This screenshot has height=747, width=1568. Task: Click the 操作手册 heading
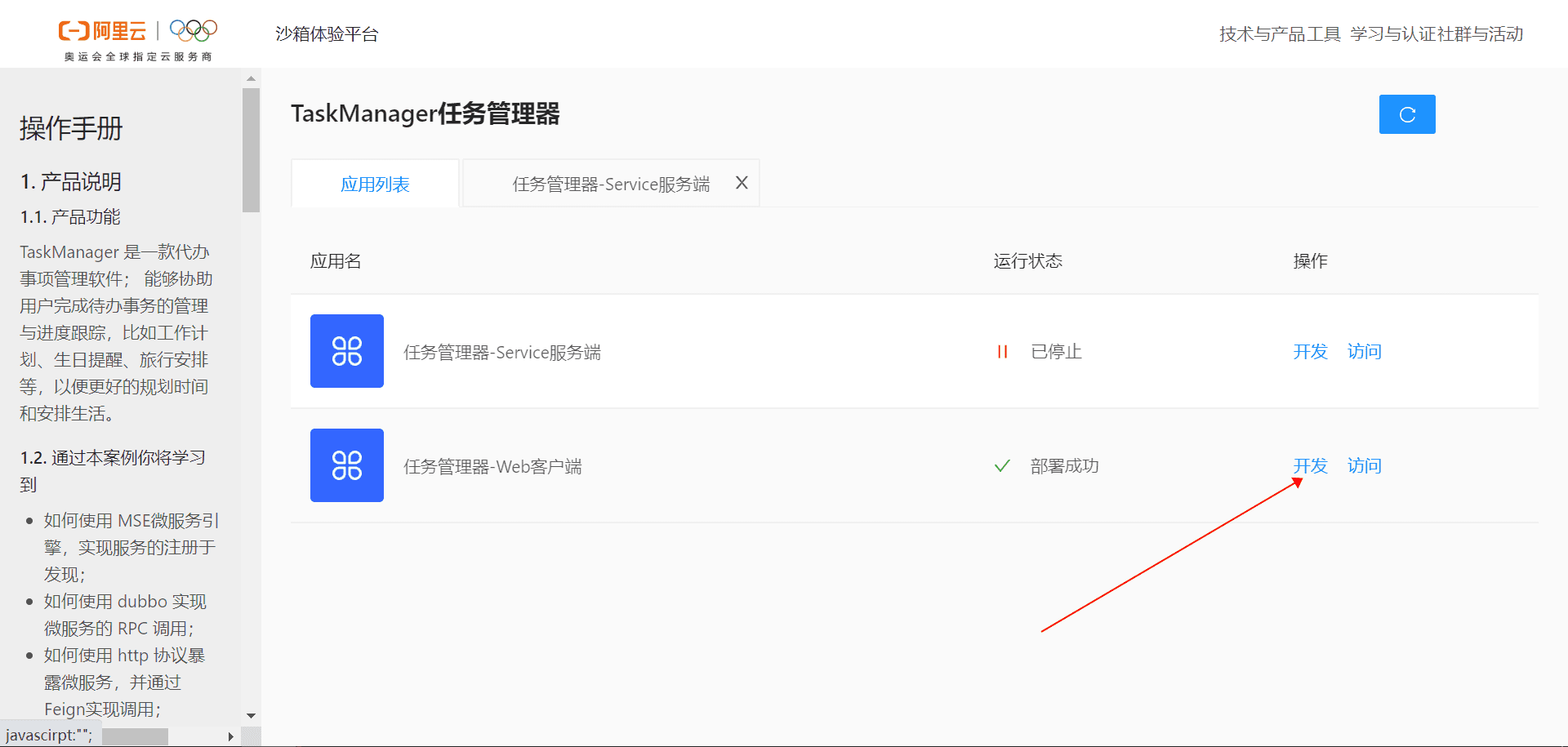tap(71, 128)
